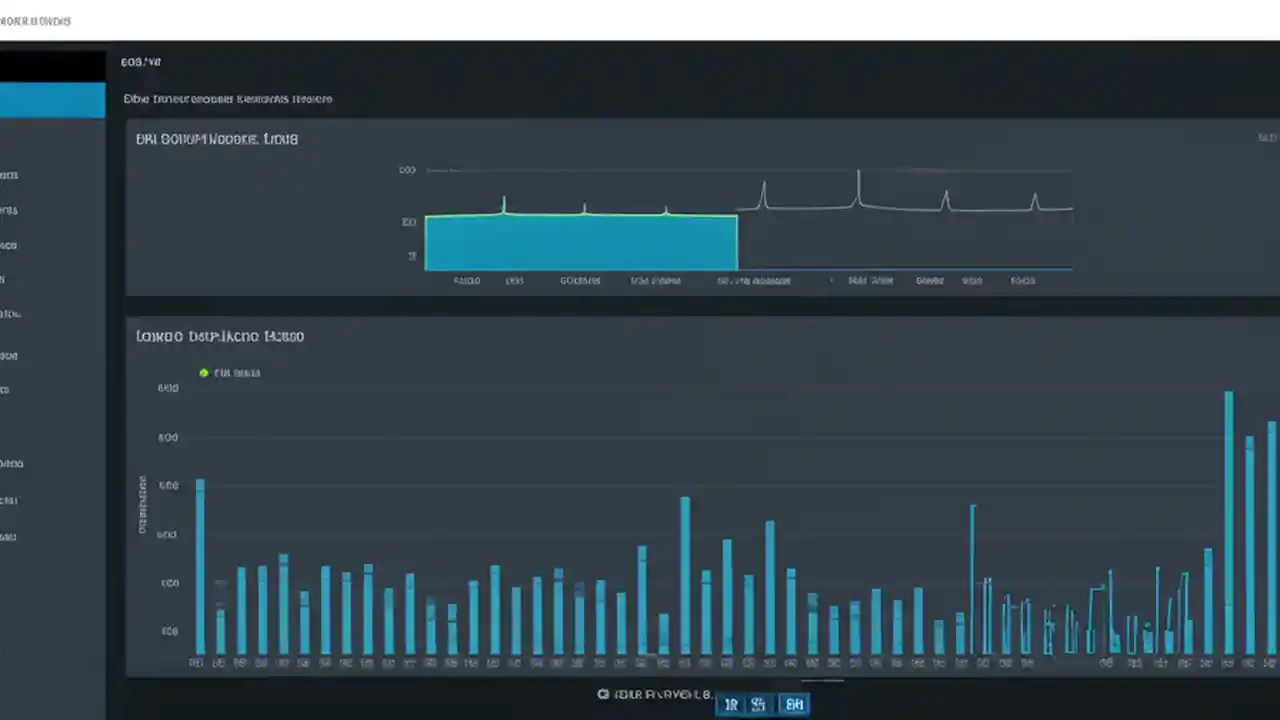The width and height of the screenshot is (1280, 720).
Task: Click the tallest bar in the bottom chart
Action: pyautogui.click(x=1228, y=520)
